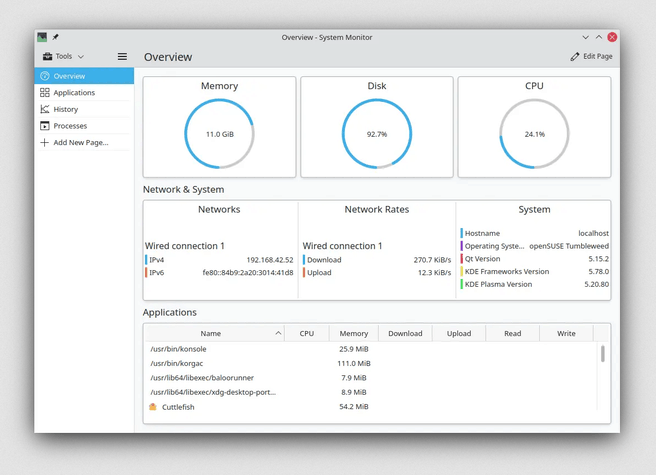
Task: Open the Processes page text in the sidebar
Action: point(70,126)
